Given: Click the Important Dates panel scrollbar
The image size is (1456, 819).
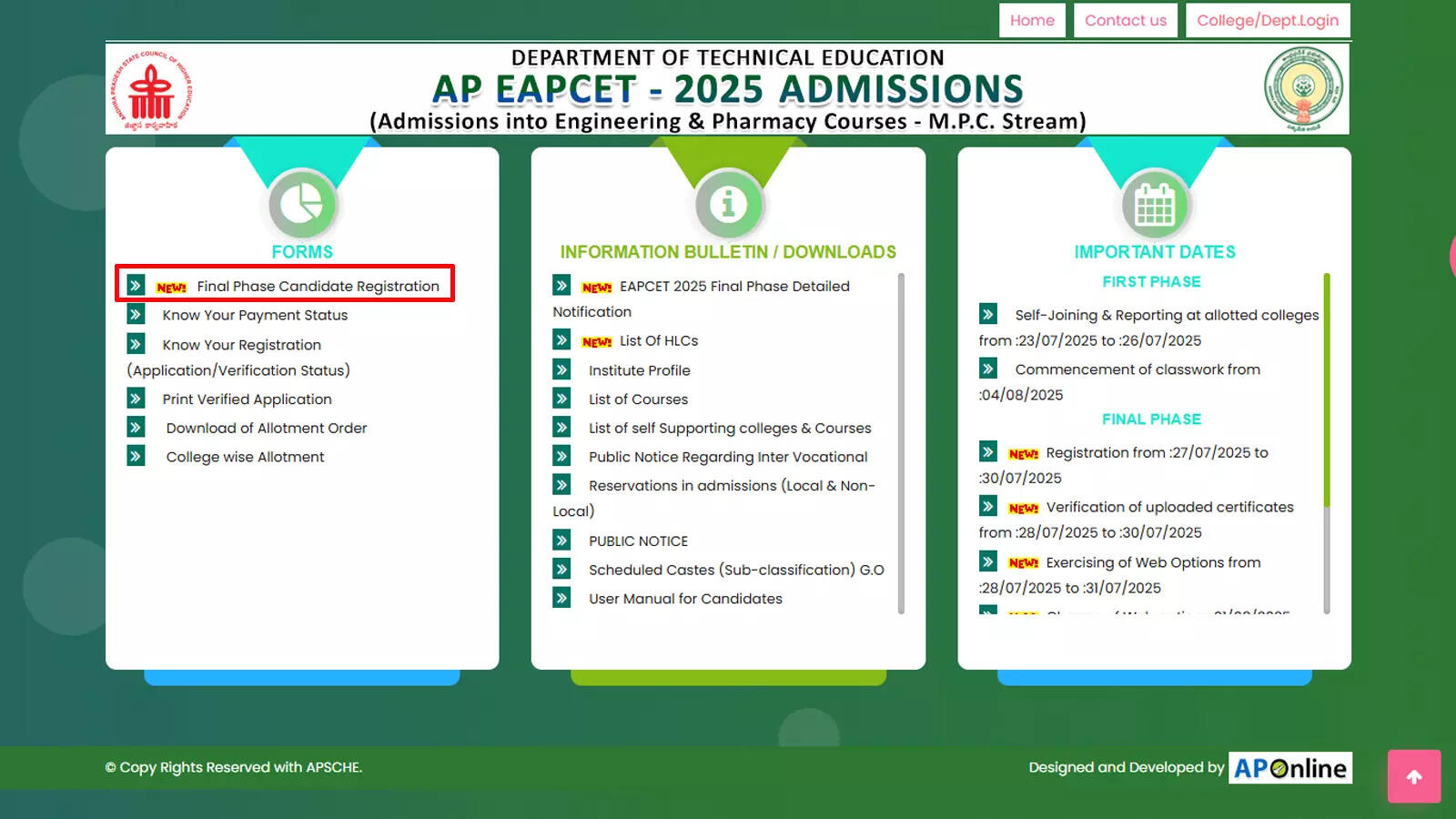Looking at the screenshot, I should pyautogui.click(x=1327, y=443).
